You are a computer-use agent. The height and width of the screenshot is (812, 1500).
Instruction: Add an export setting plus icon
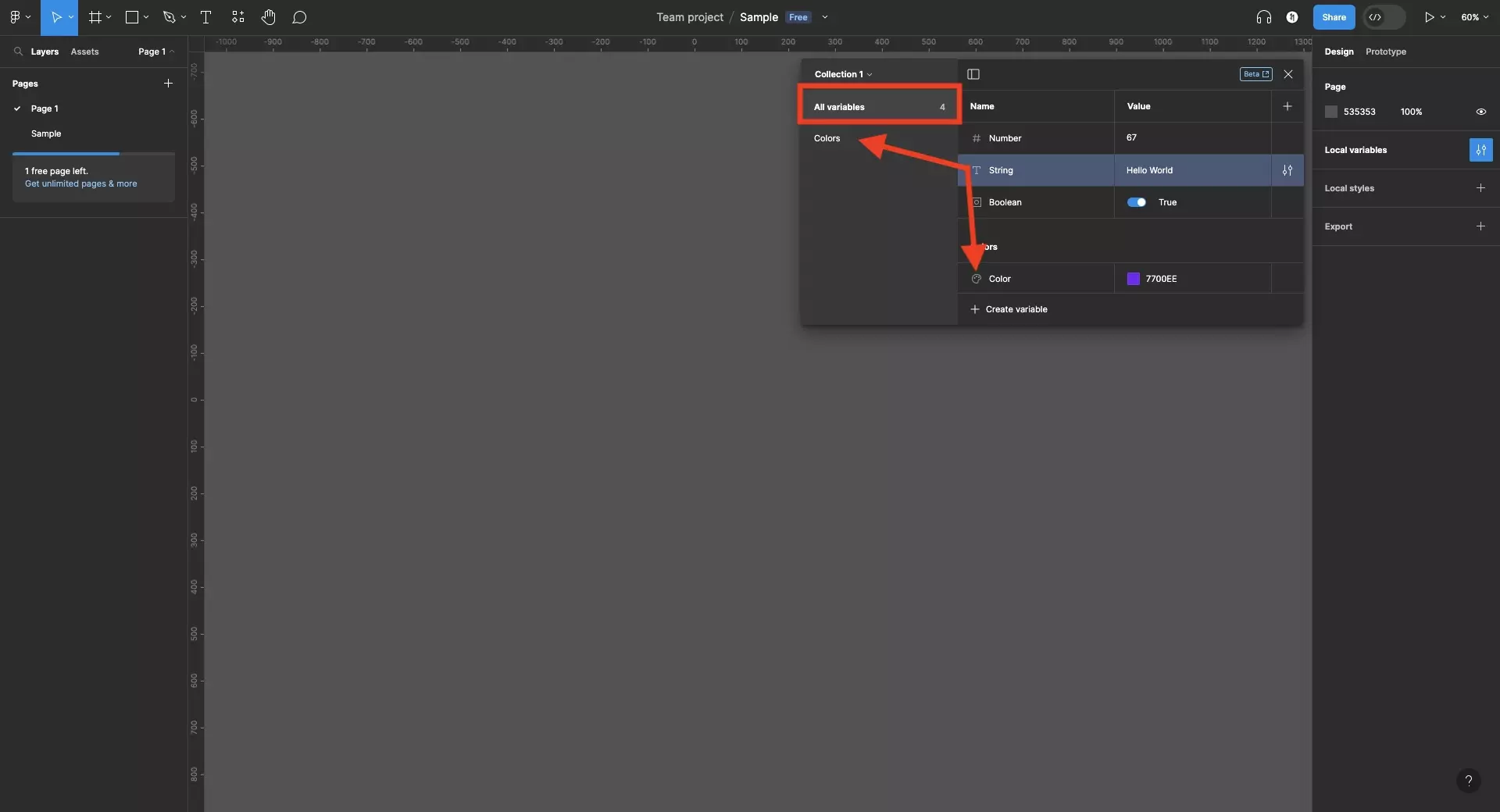1480,226
